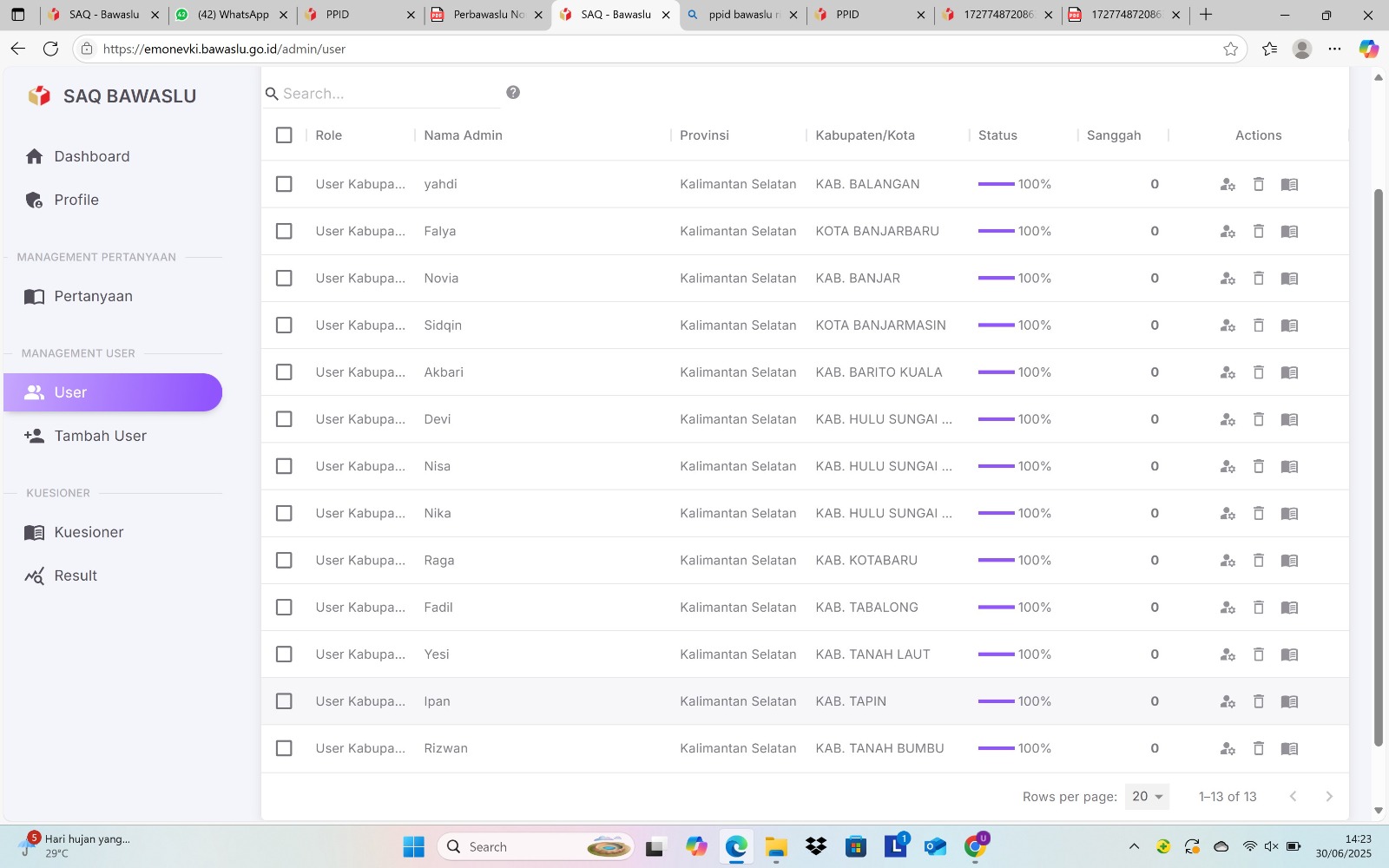Click the help question mark beside search
Viewport: 1389px width, 868px height.
(513, 93)
